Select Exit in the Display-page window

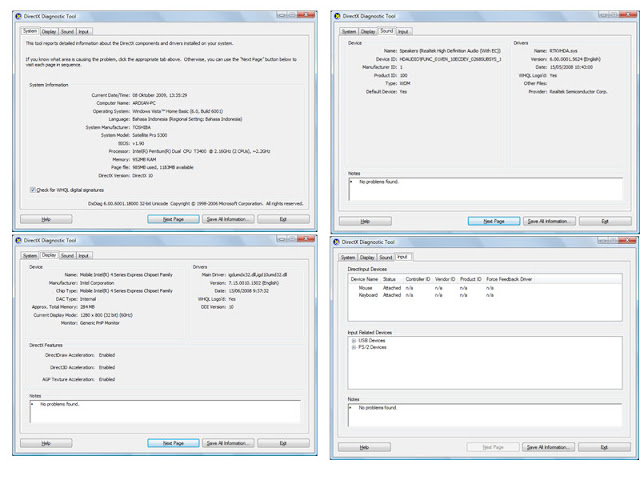[283, 443]
